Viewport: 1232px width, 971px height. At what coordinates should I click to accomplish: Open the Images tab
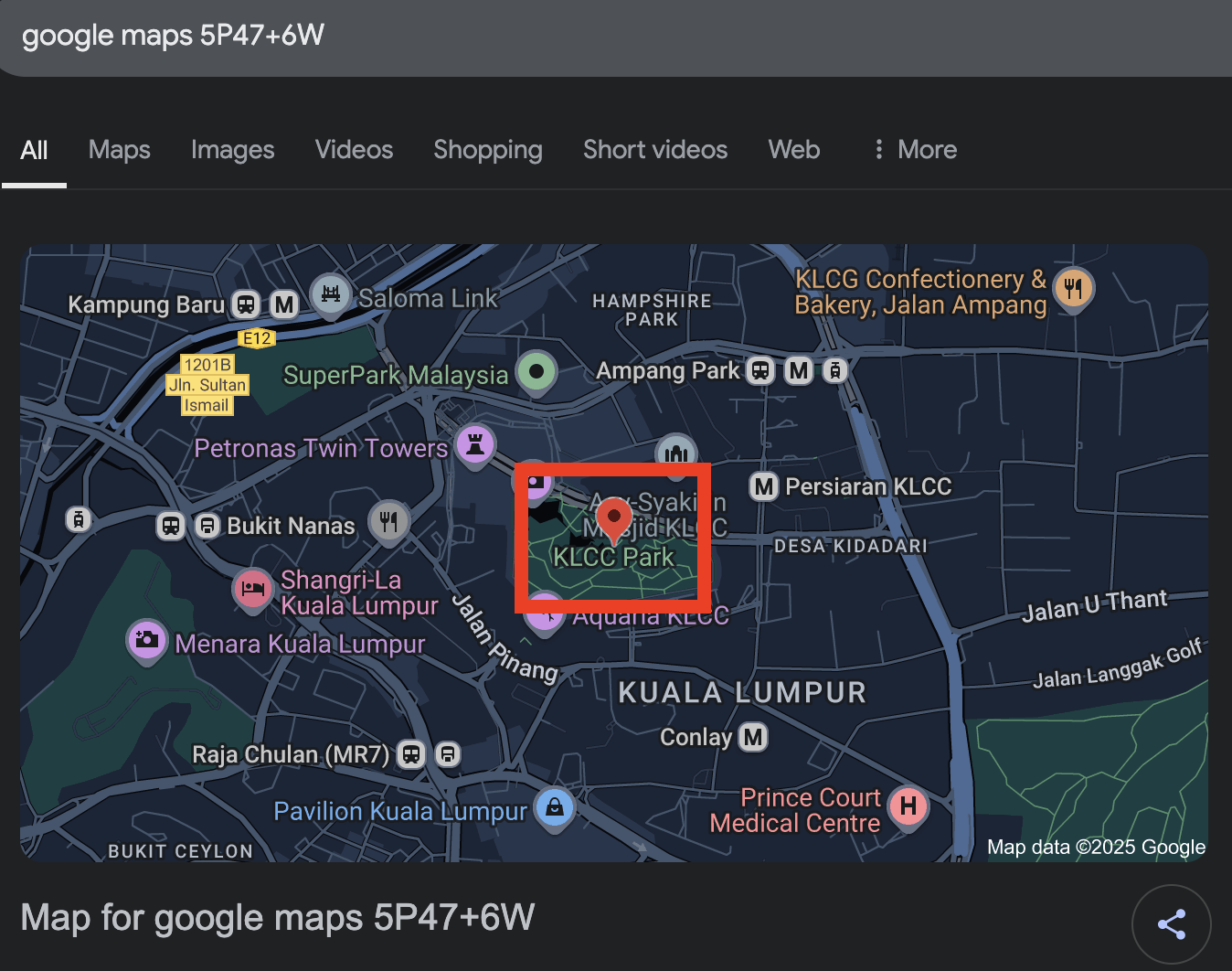point(232,150)
